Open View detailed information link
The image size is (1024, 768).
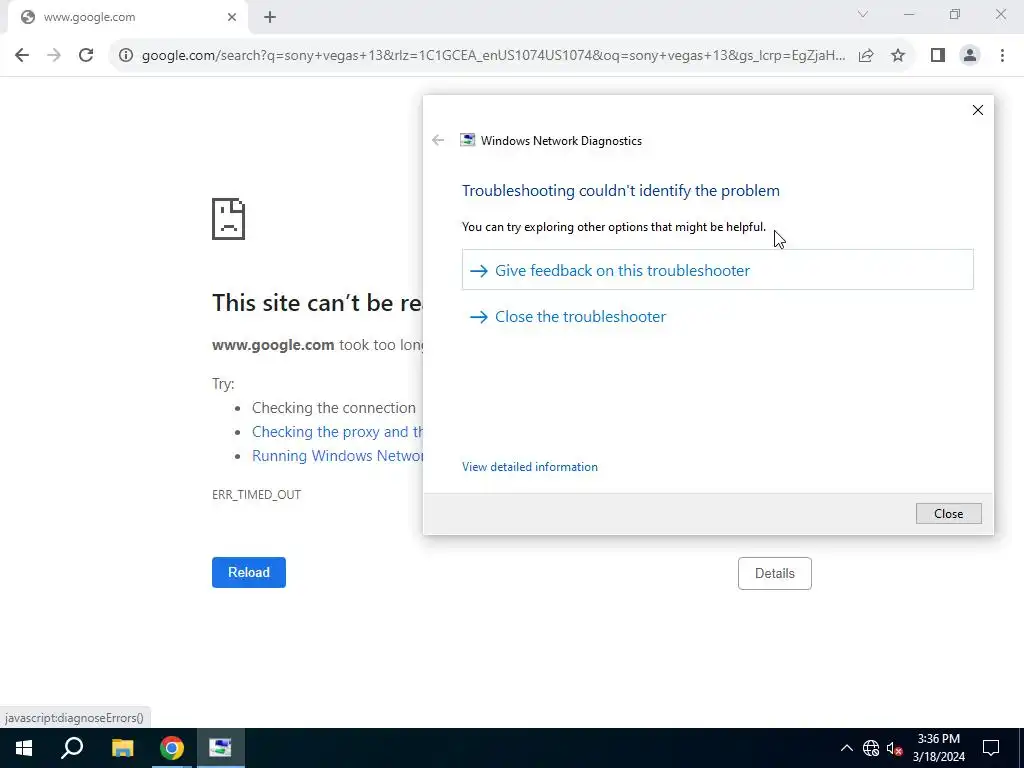click(x=530, y=467)
